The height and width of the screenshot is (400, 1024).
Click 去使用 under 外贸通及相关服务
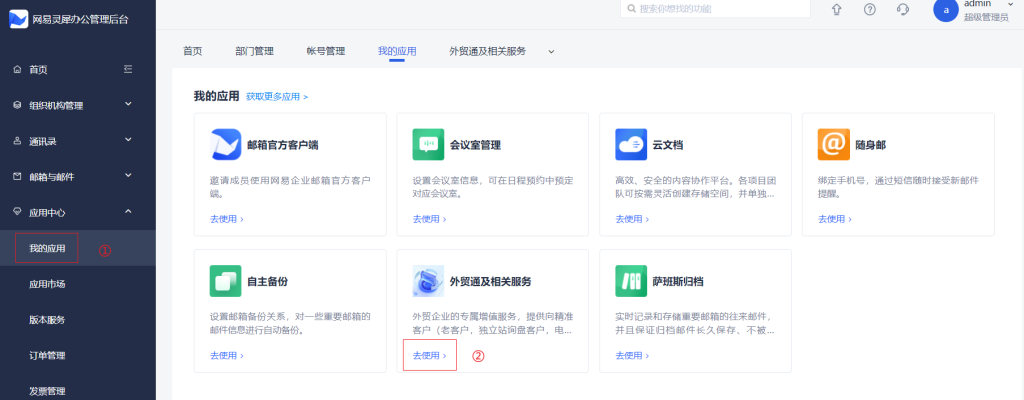[x=428, y=355]
